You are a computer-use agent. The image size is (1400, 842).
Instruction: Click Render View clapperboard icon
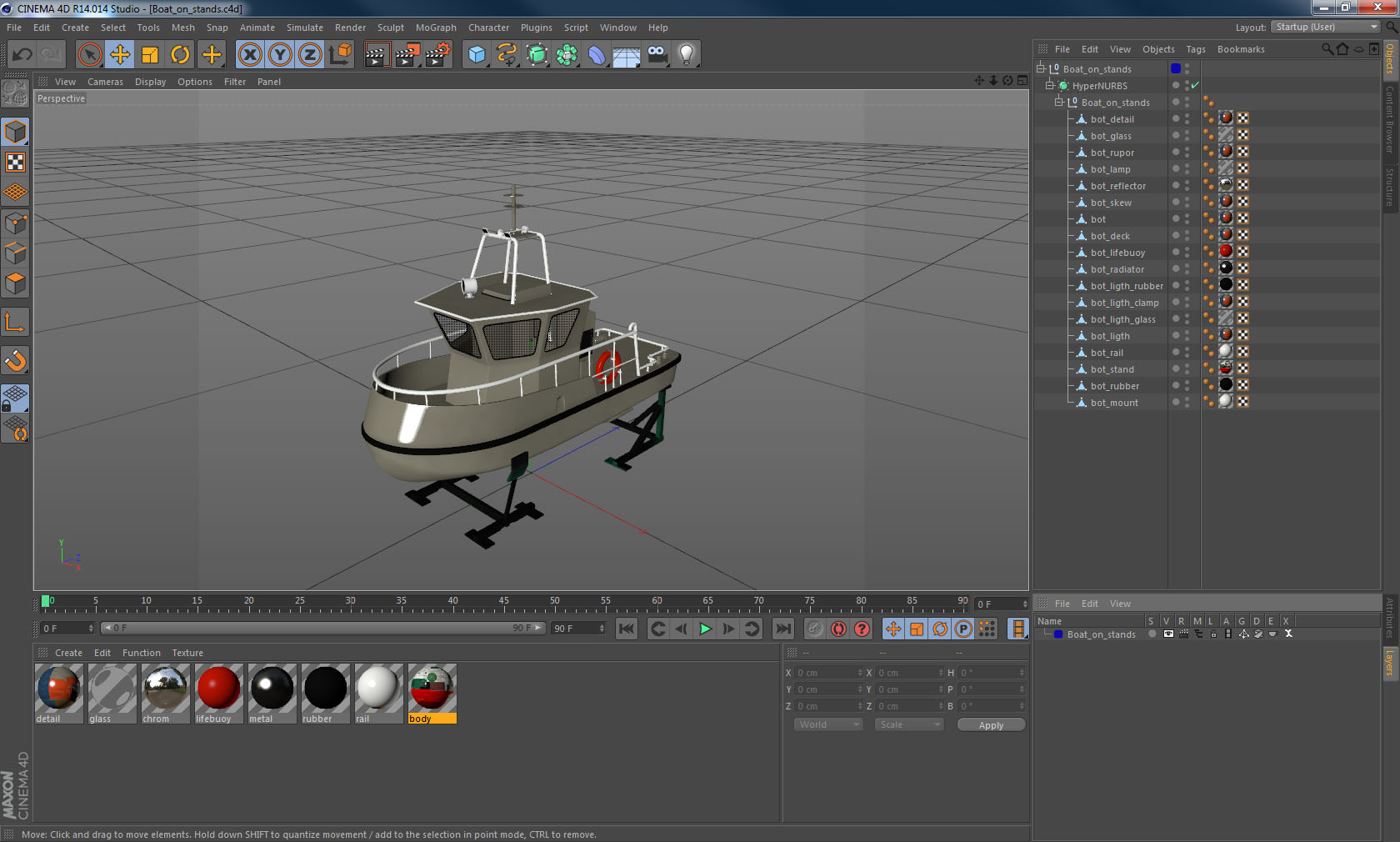coord(377,55)
